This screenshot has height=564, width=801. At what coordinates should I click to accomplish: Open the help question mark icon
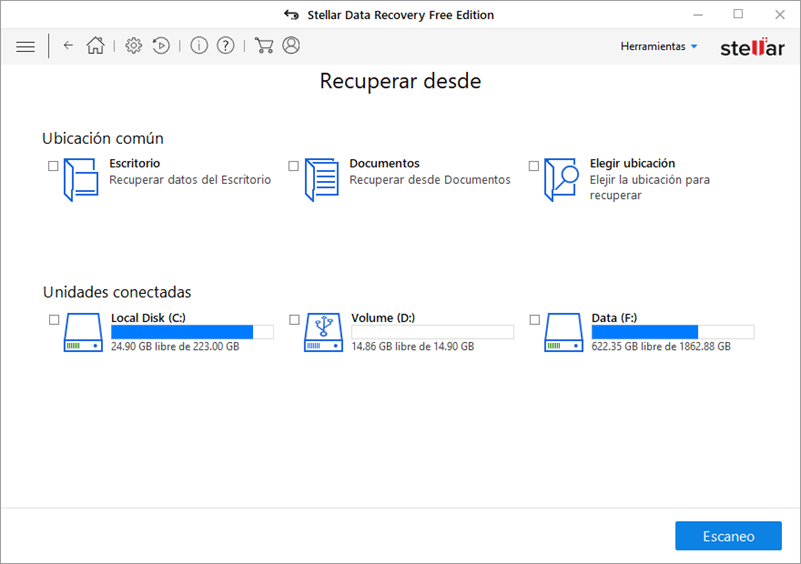[x=225, y=45]
